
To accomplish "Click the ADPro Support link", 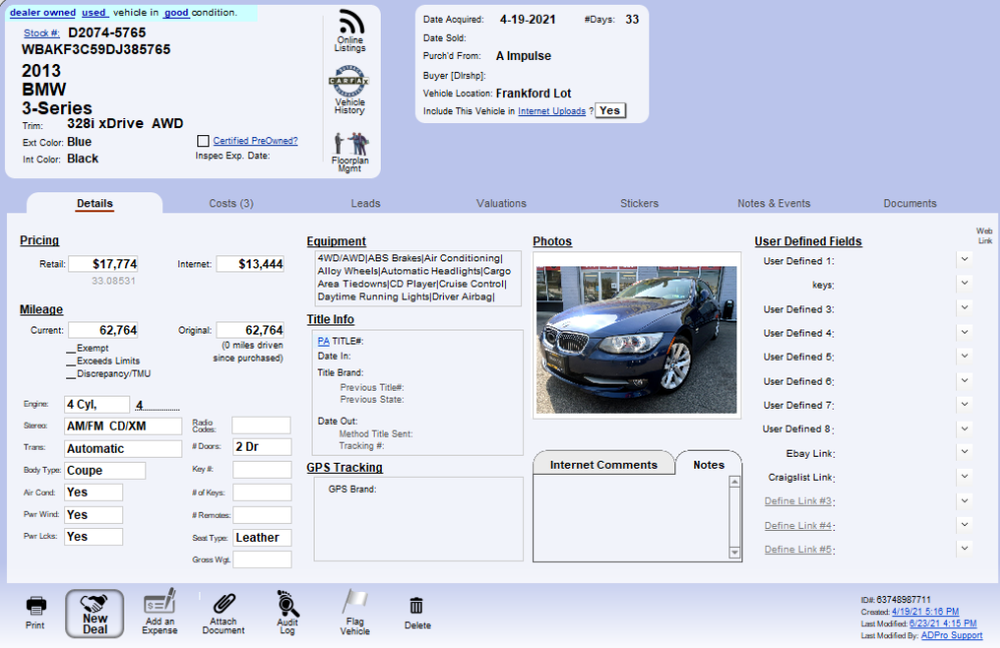I will click(x=952, y=635).
